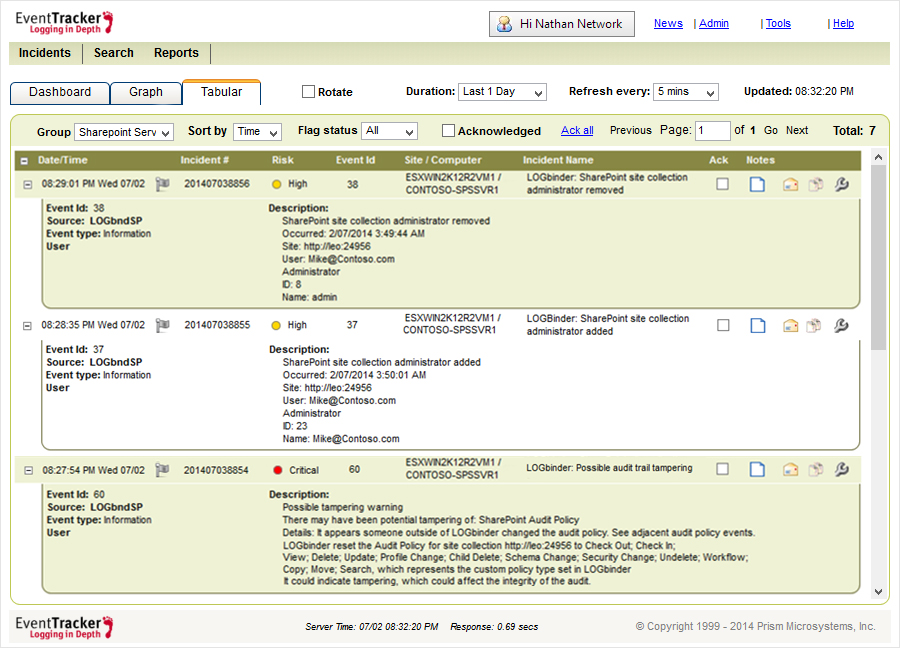Image resolution: width=900 pixels, height=648 pixels.
Task: Open the Tools link
Action: (x=778, y=24)
